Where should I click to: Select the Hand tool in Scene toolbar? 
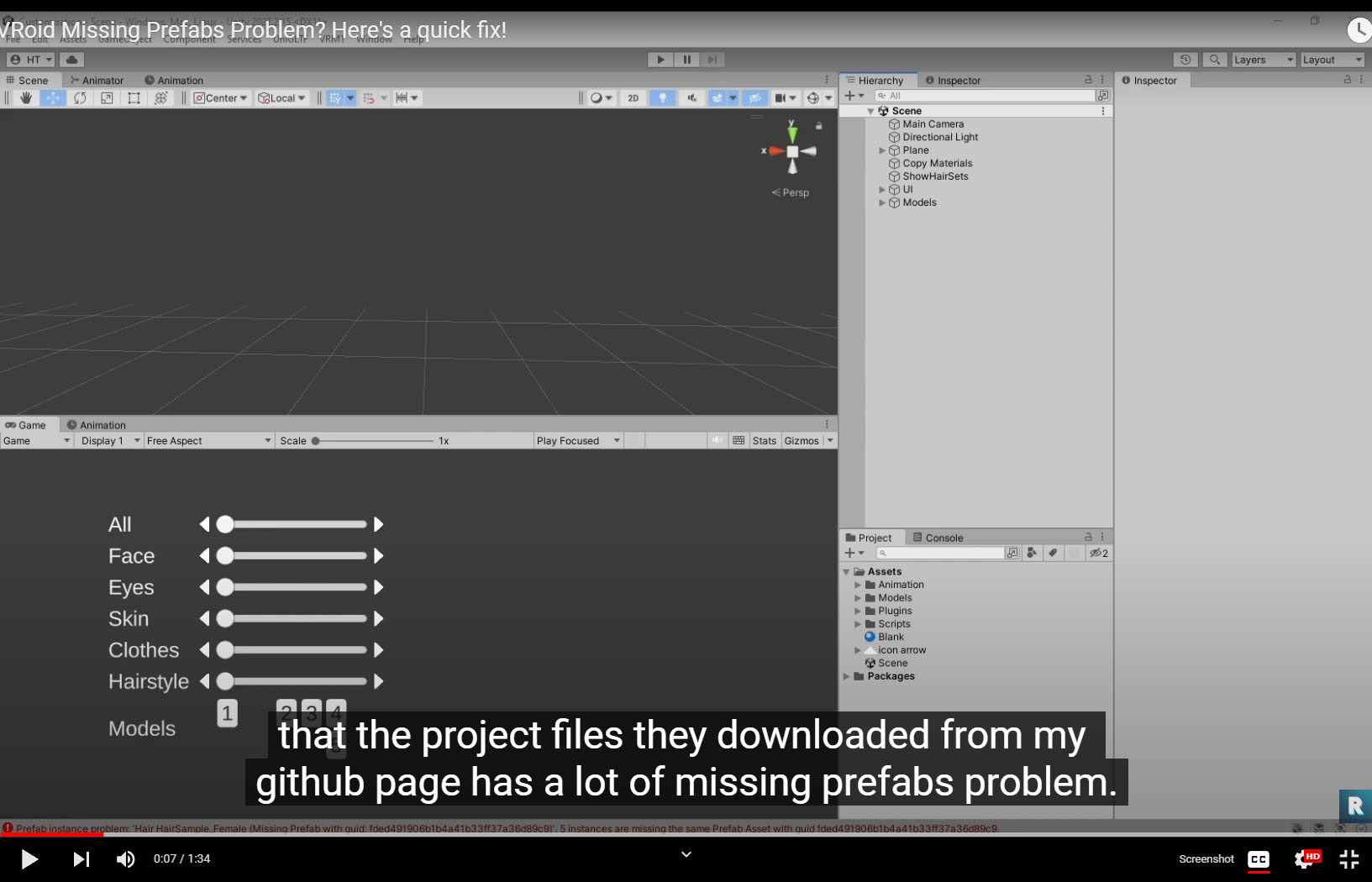coord(26,98)
